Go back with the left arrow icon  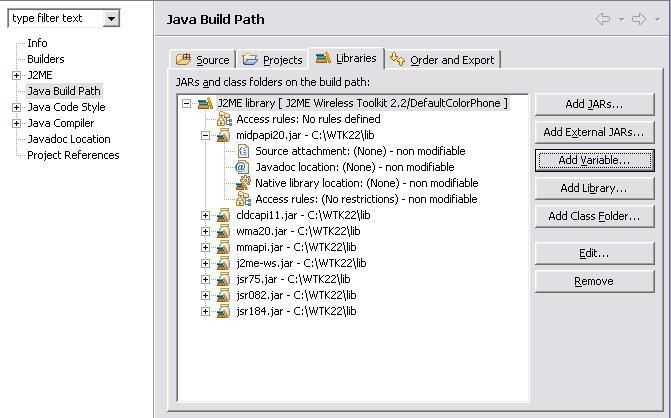coord(603,19)
